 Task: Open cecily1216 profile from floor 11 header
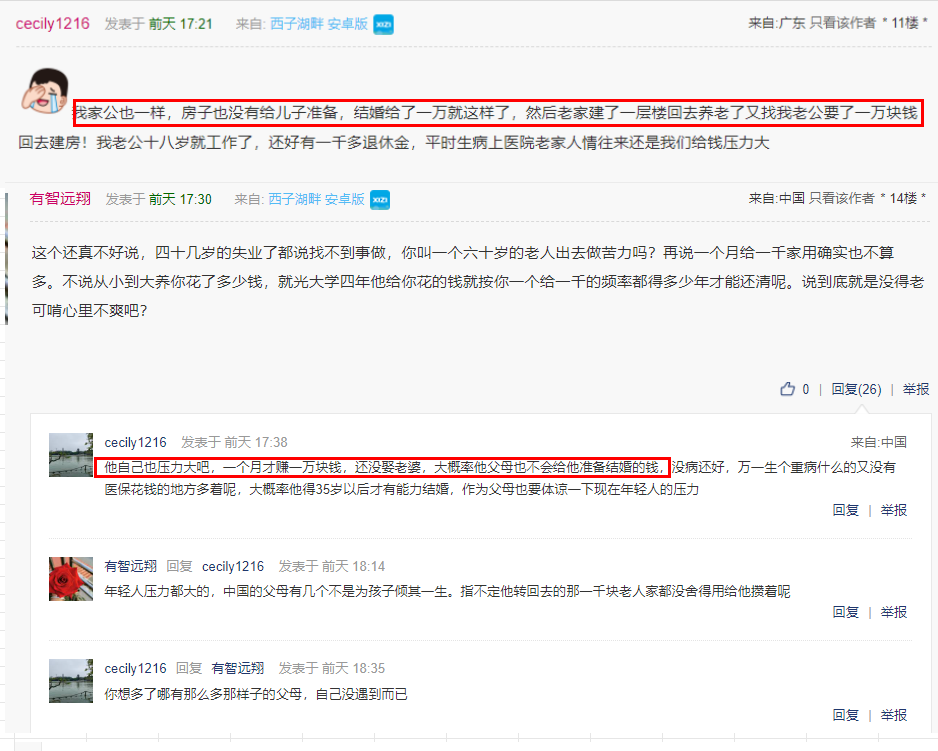(x=53, y=24)
